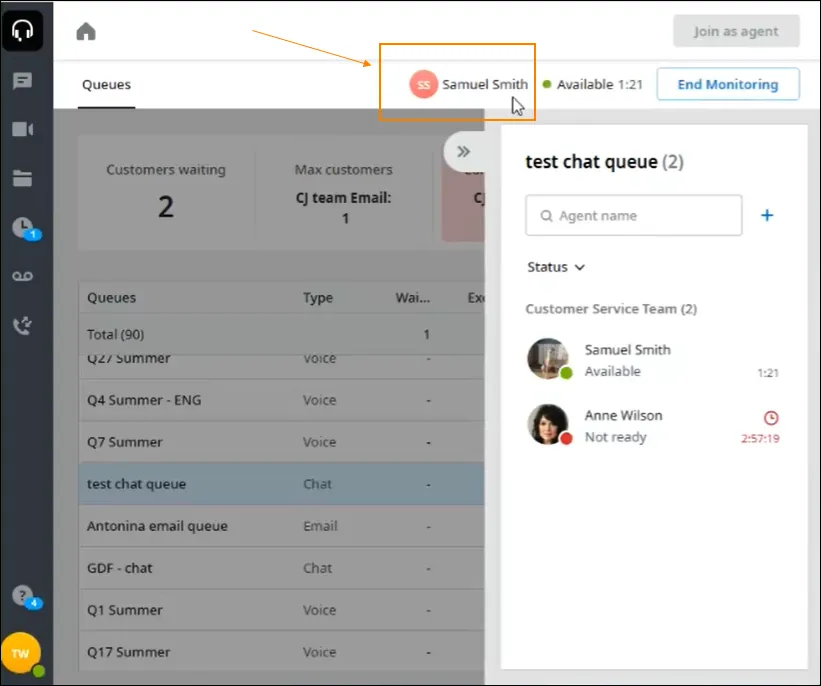The height and width of the screenshot is (686, 821).
Task: Open the call history clock icon
Action: pyautogui.click(x=24, y=228)
